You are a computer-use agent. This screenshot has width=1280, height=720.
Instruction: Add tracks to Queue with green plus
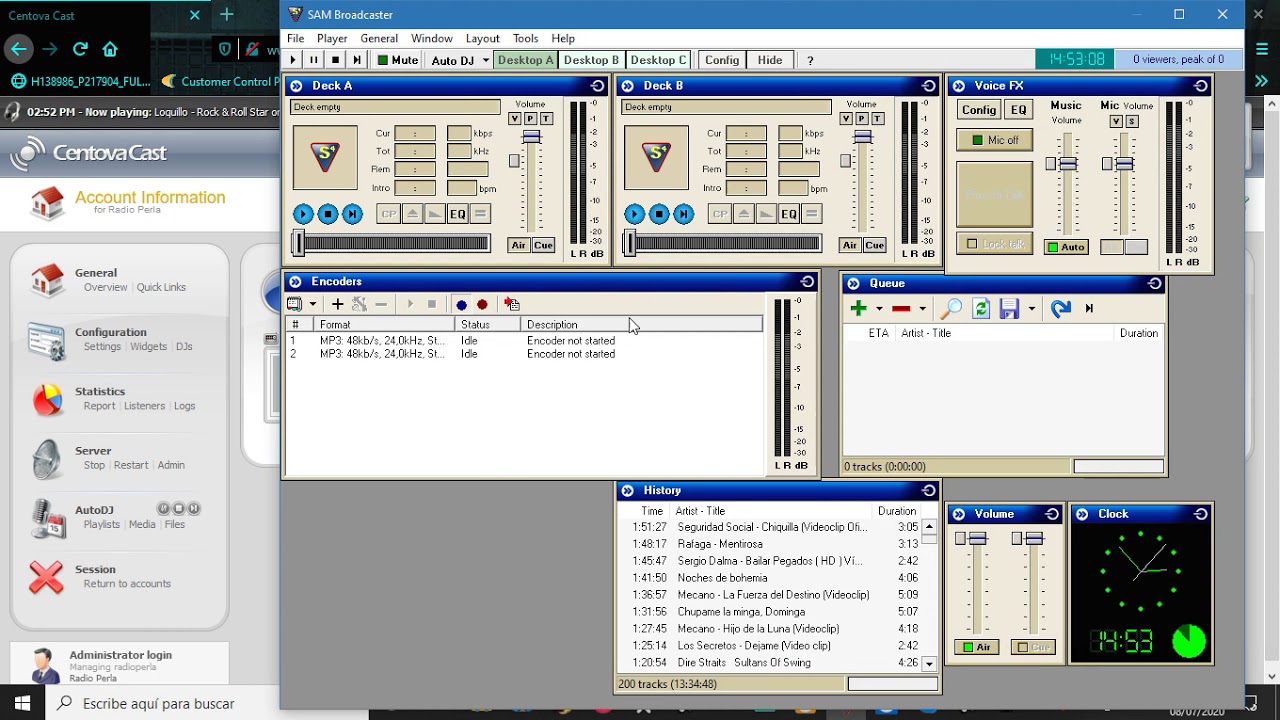[x=858, y=308]
